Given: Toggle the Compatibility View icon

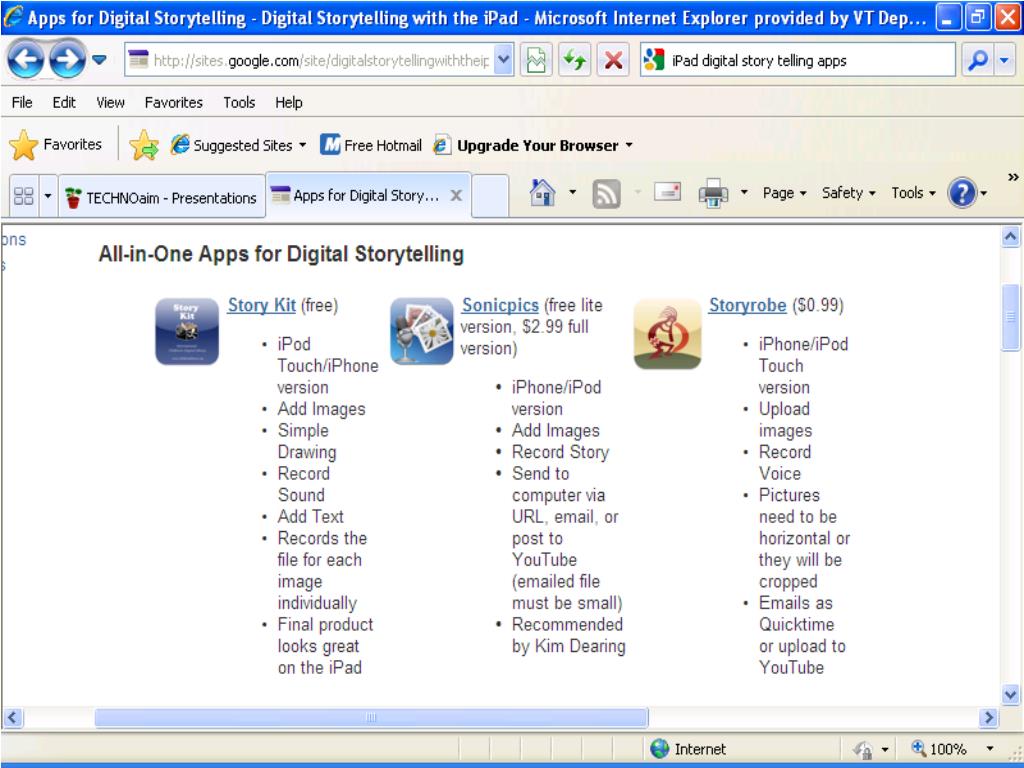Looking at the screenshot, I should [x=536, y=61].
